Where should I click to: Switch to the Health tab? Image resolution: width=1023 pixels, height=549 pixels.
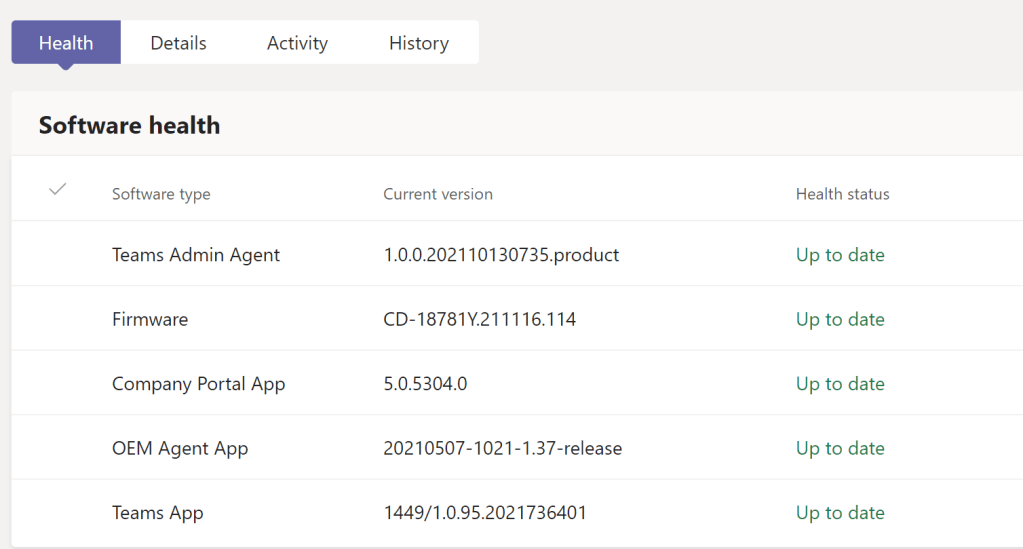pos(66,43)
